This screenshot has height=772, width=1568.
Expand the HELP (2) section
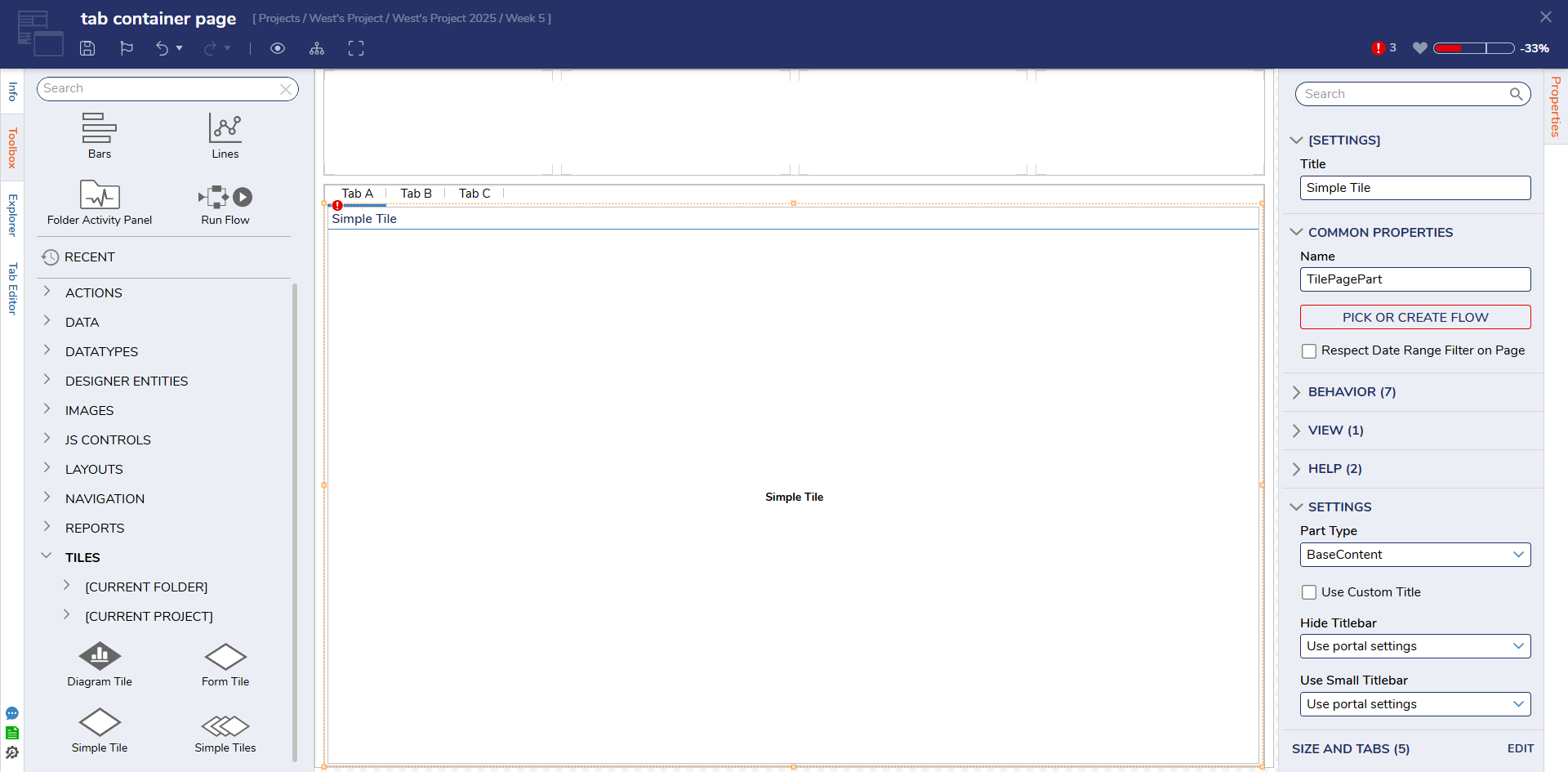pos(1296,469)
